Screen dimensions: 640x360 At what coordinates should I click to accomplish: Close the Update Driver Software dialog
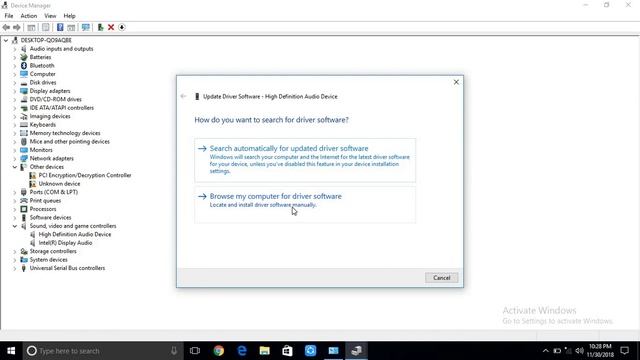456,82
